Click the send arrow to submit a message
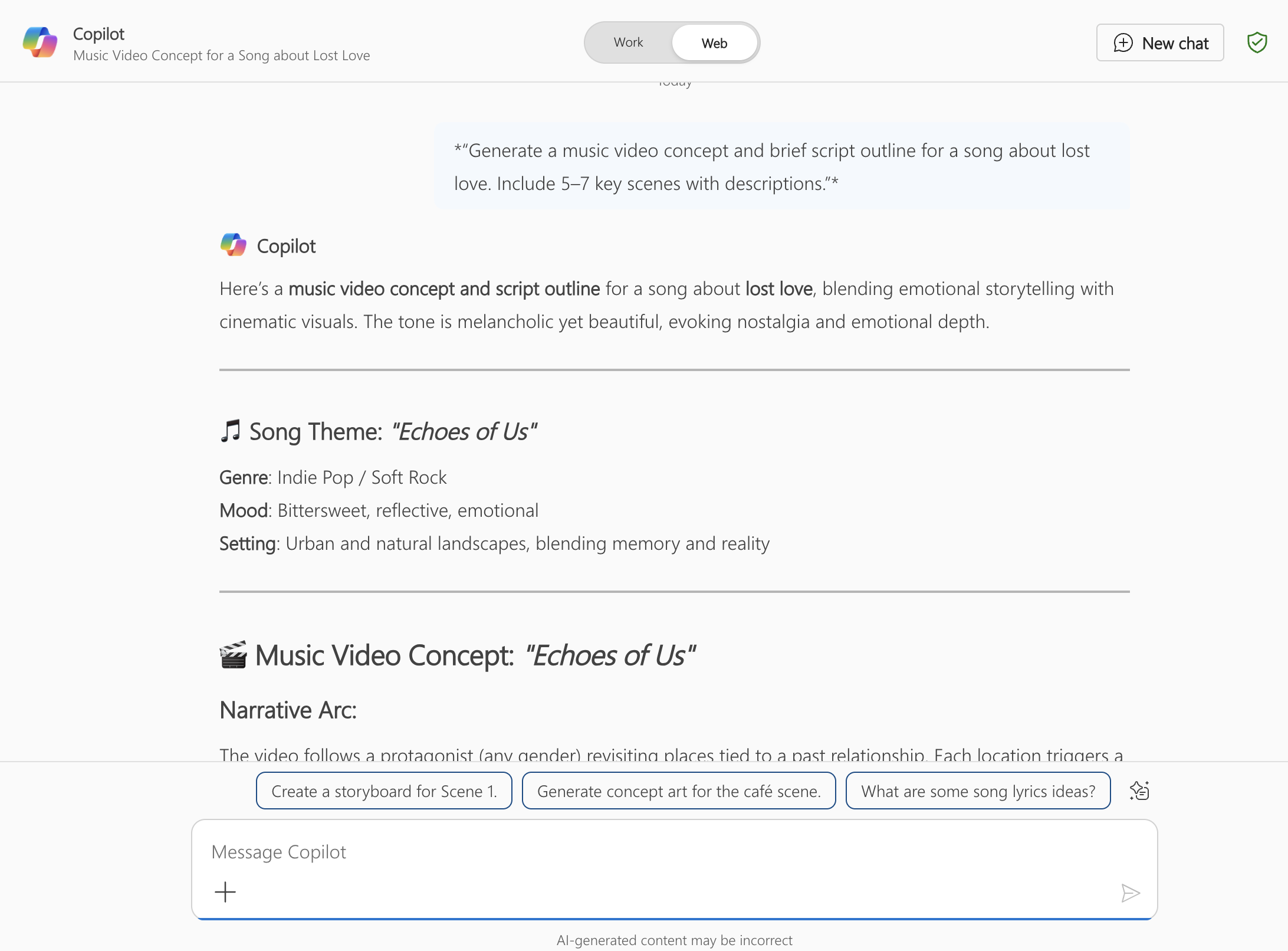The height and width of the screenshot is (951, 1288). [1131, 893]
